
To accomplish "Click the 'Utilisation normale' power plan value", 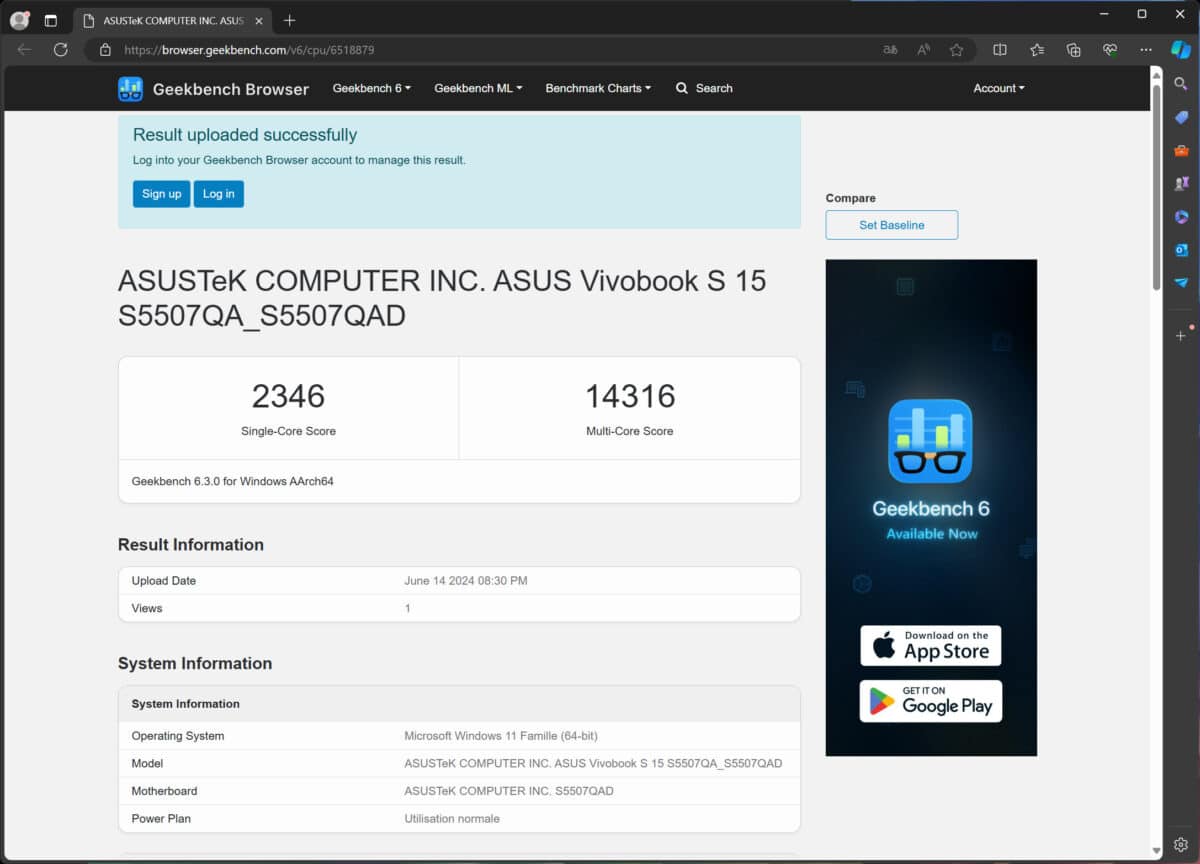I will 452,818.
